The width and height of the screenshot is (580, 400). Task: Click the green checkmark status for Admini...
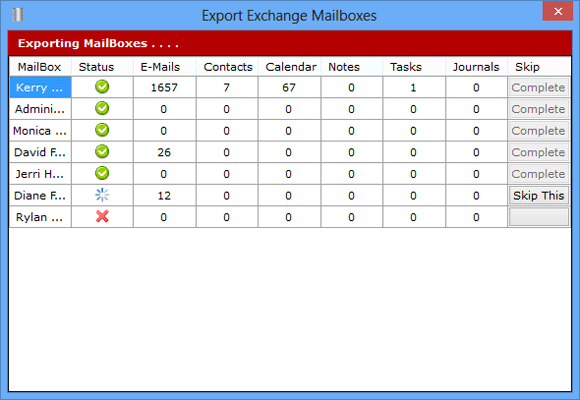102,108
